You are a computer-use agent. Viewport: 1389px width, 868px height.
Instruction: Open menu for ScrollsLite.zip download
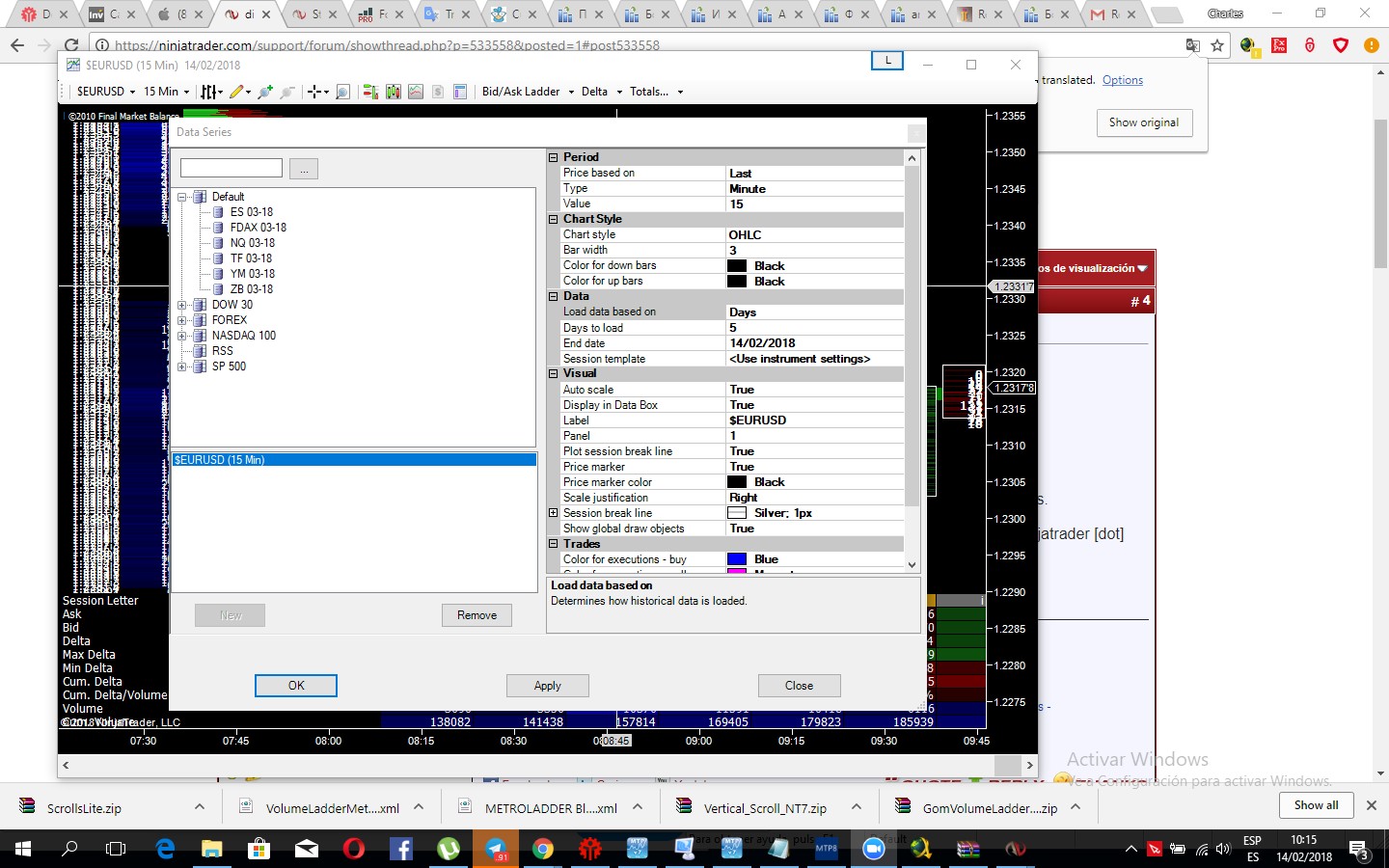(x=200, y=806)
